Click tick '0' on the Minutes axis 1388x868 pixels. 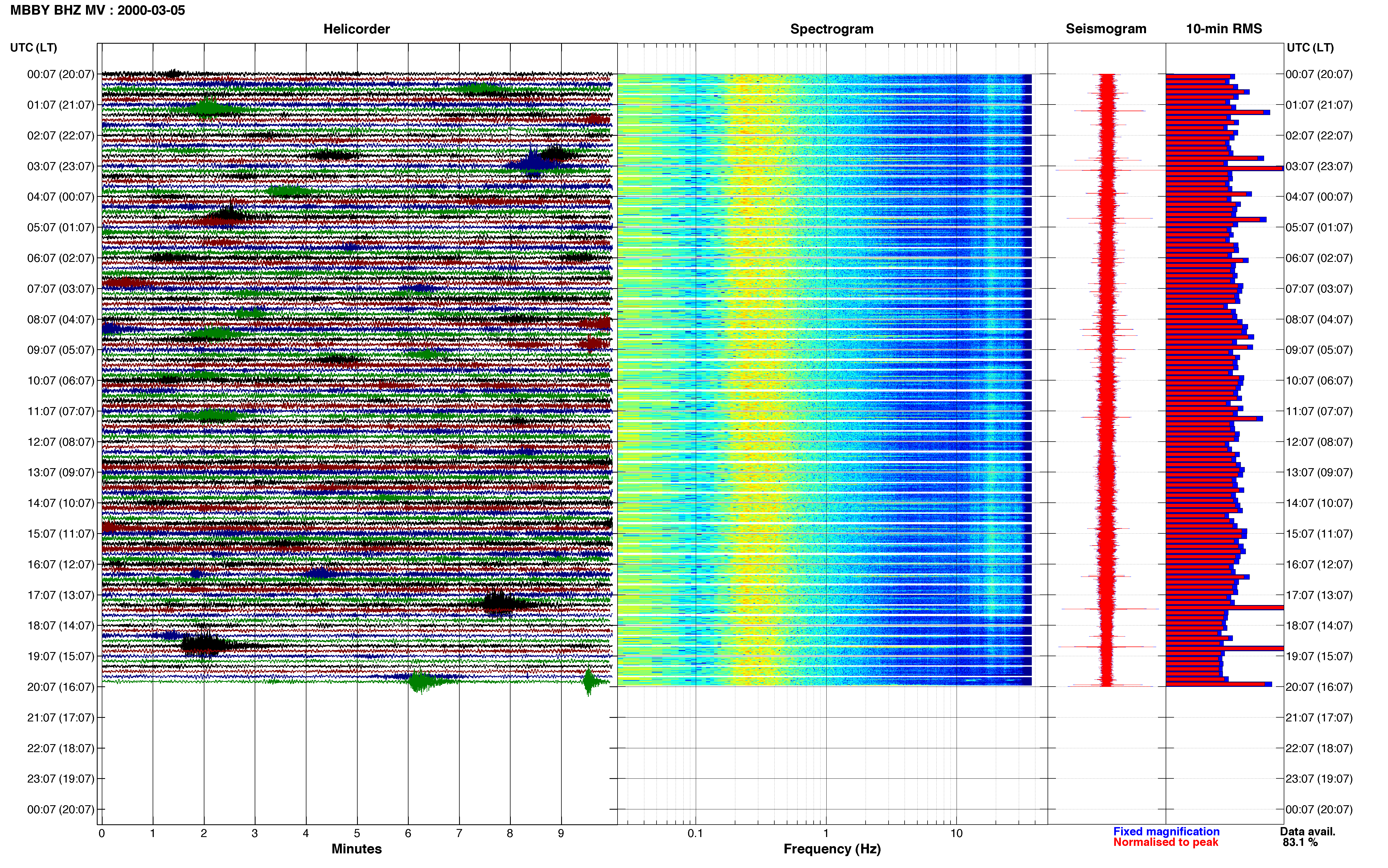[x=101, y=833]
